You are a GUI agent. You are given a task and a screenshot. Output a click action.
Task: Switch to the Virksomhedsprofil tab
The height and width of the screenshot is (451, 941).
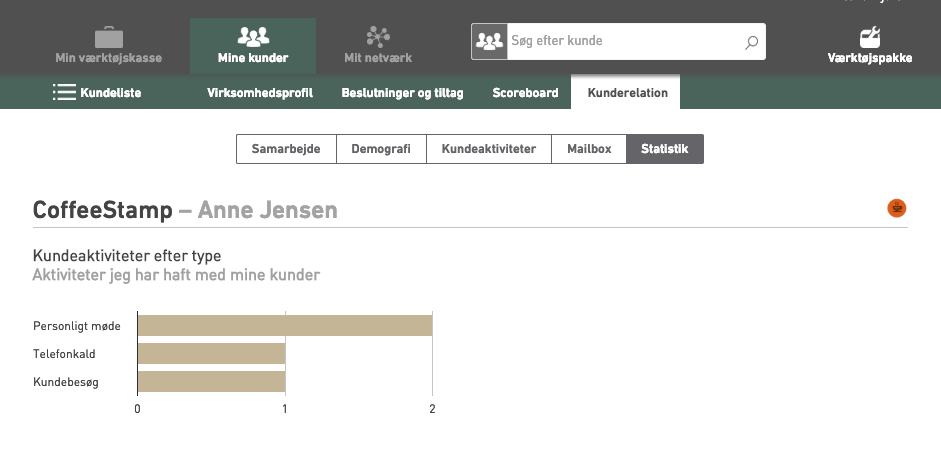click(x=260, y=93)
